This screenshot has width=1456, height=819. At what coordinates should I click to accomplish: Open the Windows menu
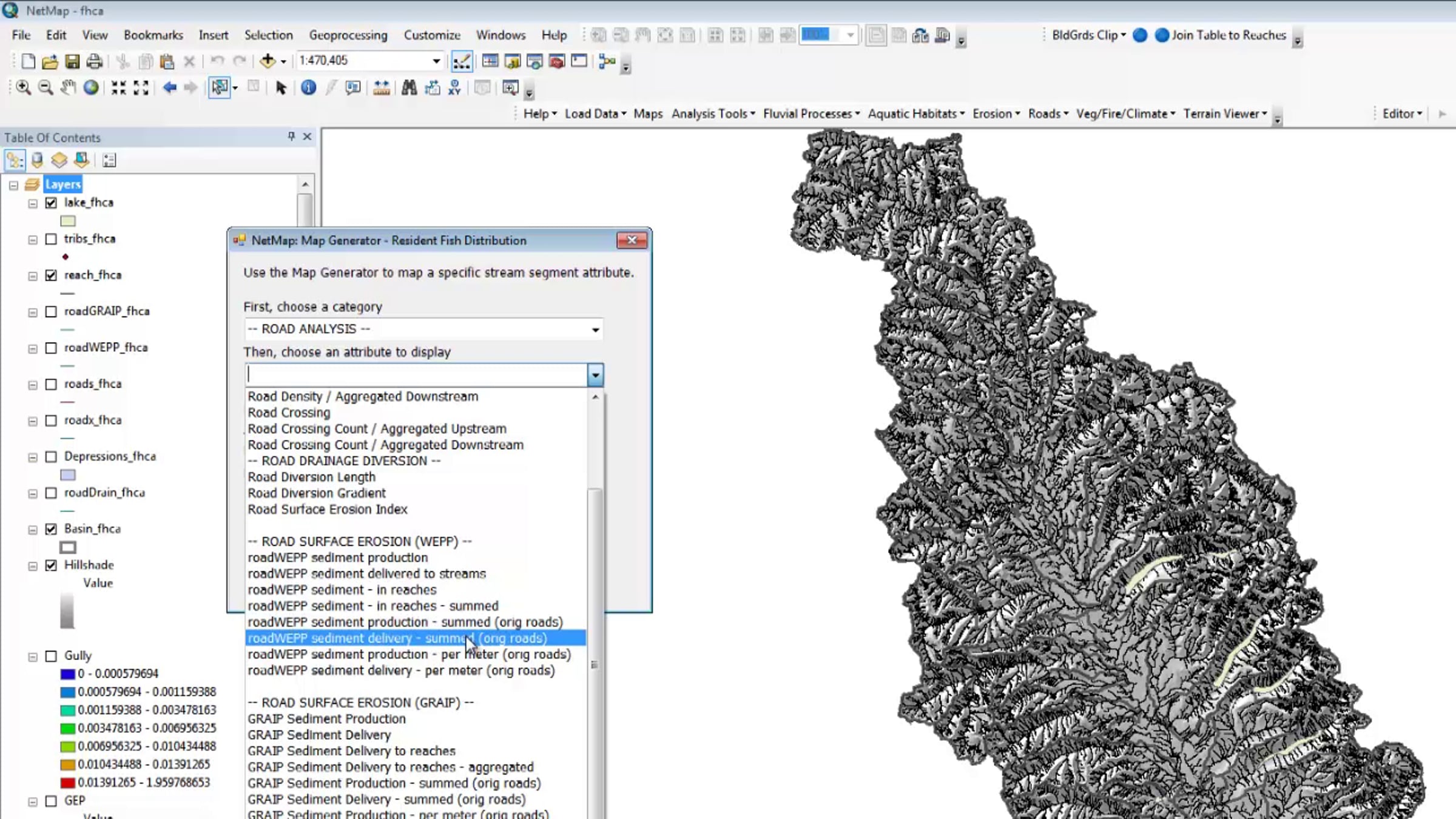(500, 35)
